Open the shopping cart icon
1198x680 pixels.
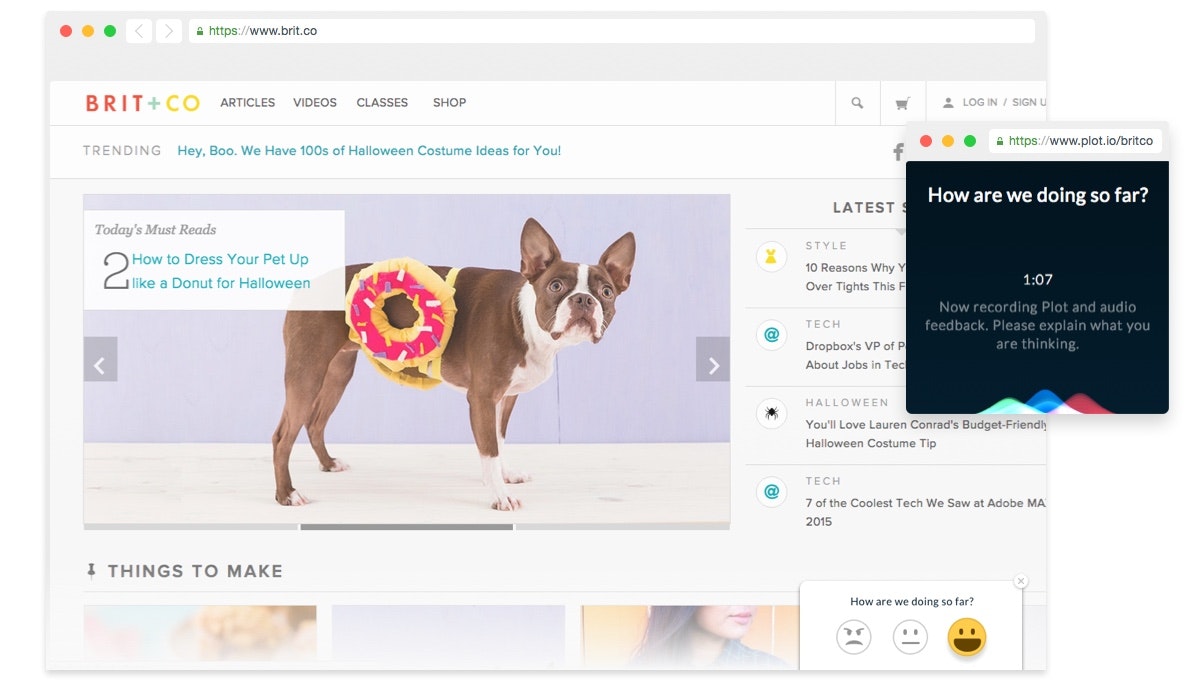point(902,103)
